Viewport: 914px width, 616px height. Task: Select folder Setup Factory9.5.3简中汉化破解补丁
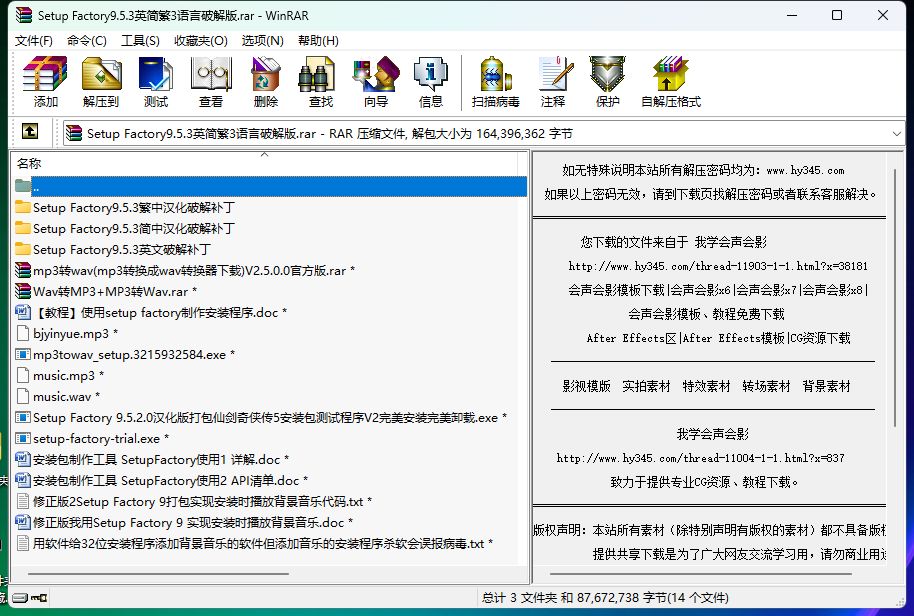pos(134,228)
